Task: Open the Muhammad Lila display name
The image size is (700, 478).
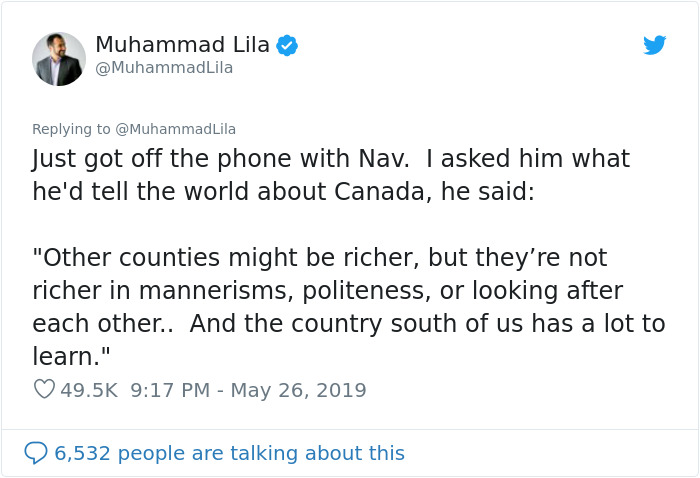Action: (183, 44)
